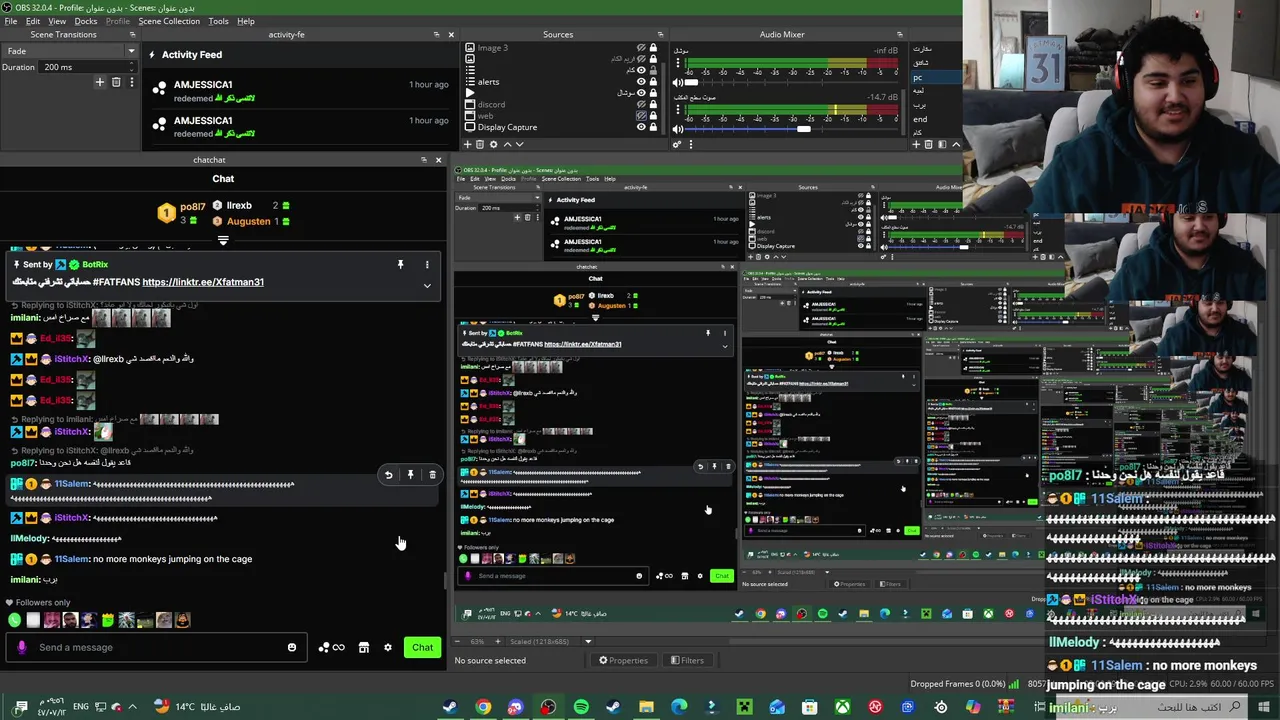Open Minecraft from the taskbar
Viewport: 1280px width, 720px height.
pyautogui.click(x=744, y=707)
